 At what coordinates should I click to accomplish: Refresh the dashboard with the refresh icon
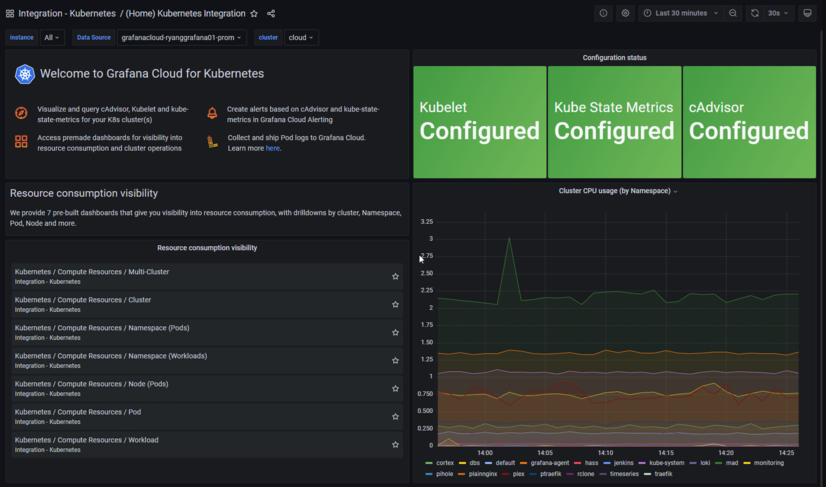(755, 13)
